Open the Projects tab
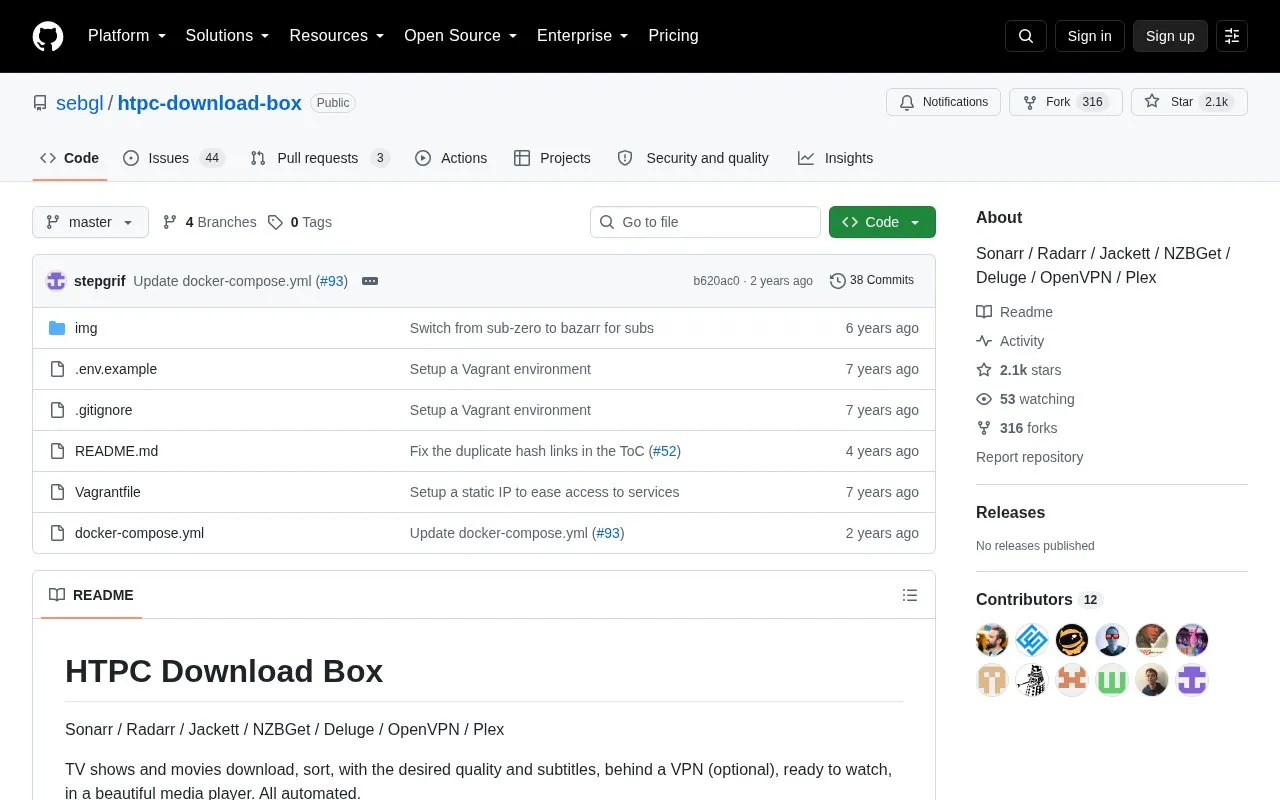 [x=552, y=158]
